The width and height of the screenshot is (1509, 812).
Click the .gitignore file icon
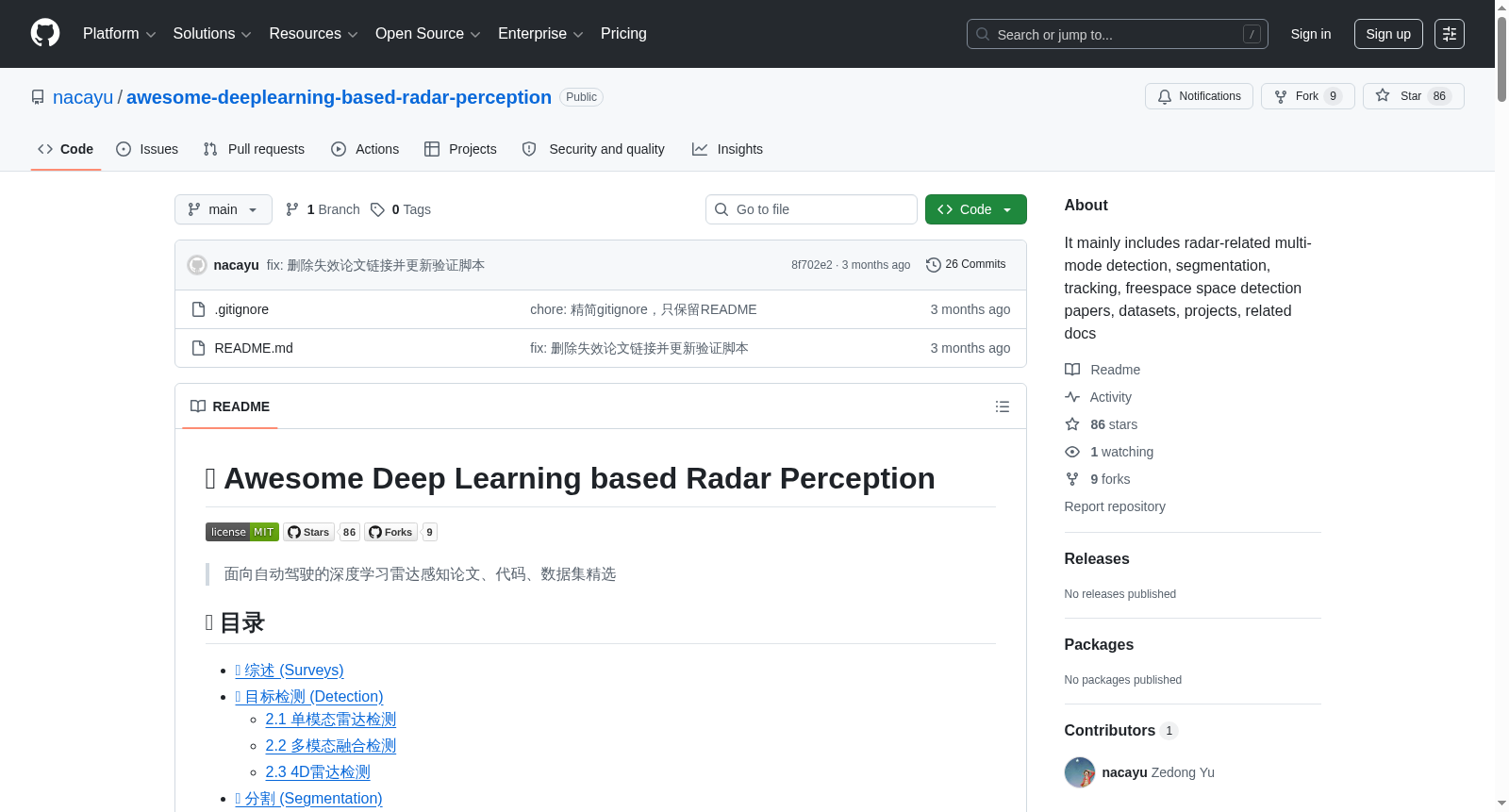[198, 309]
